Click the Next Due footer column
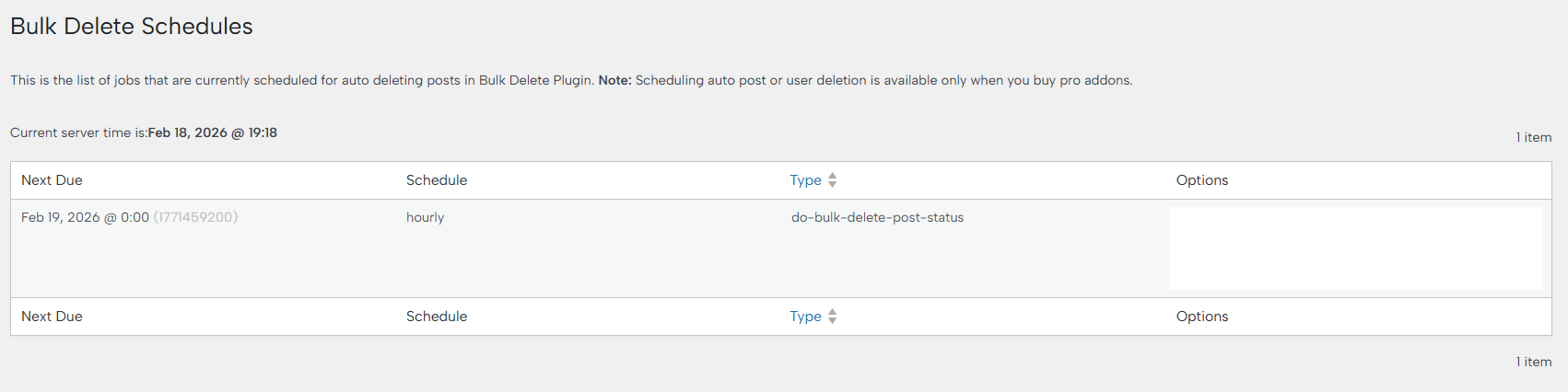Image resolution: width=1568 pixels, height=392 pixels. 52,317
